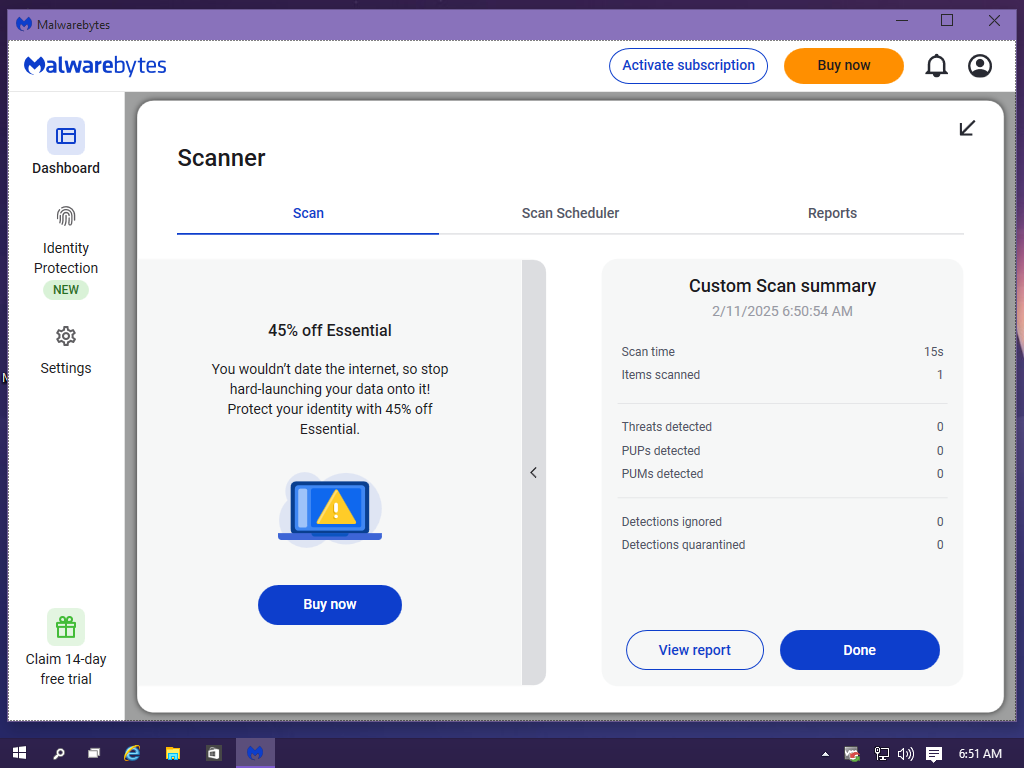Click the View report button
This screenshot has height=768, width=1024.
click(x=695, y=650)
